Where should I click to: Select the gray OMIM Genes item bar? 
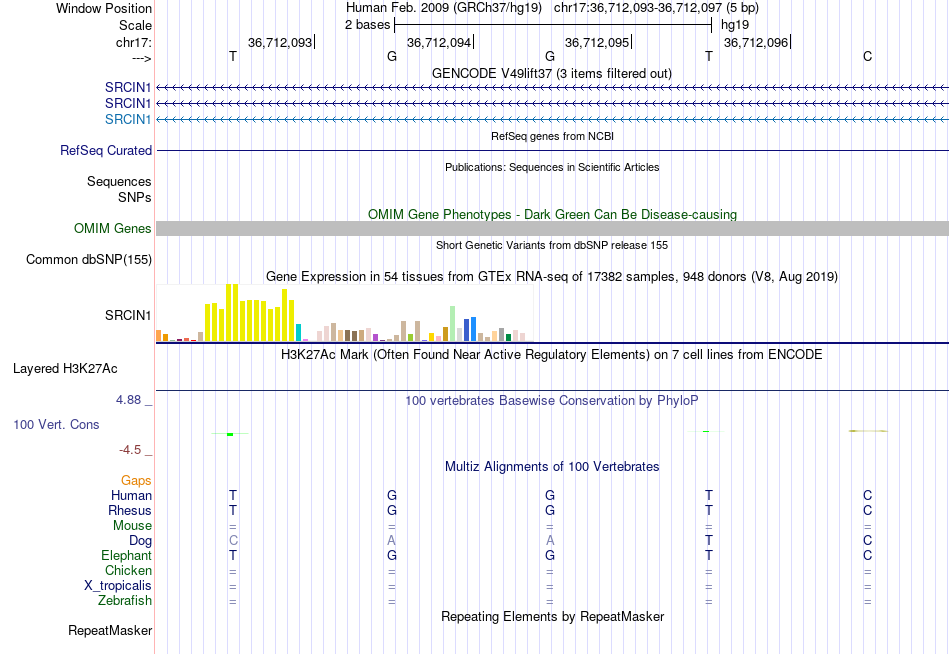[552, 229]
